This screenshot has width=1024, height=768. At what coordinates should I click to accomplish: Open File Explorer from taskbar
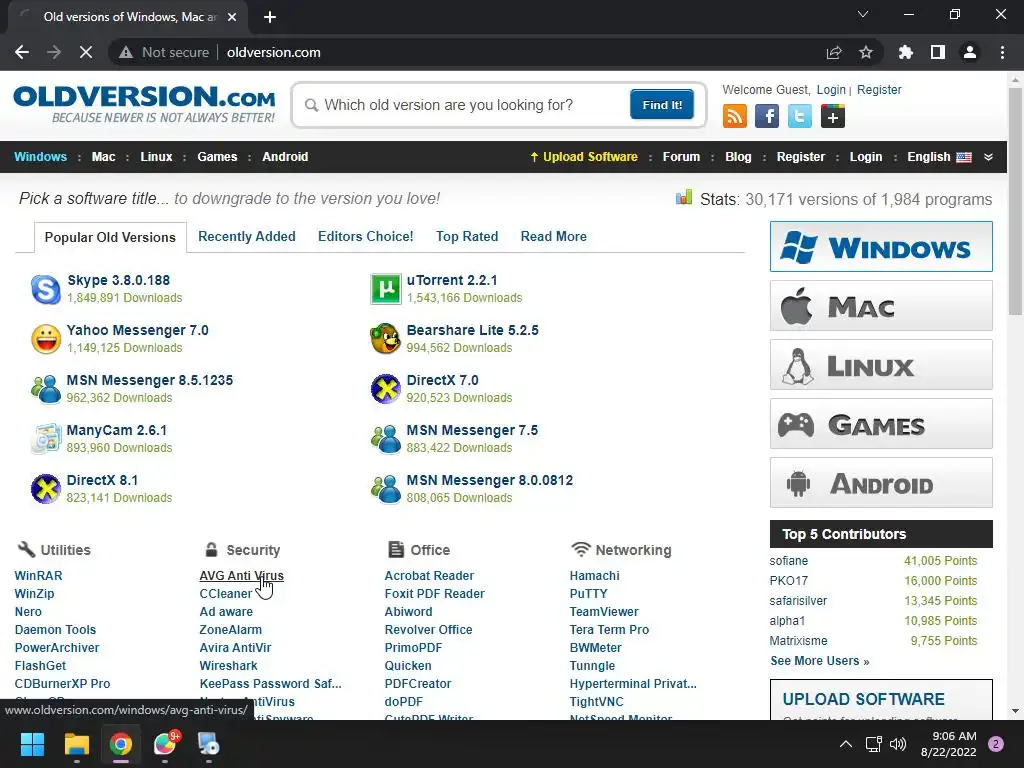76,744
